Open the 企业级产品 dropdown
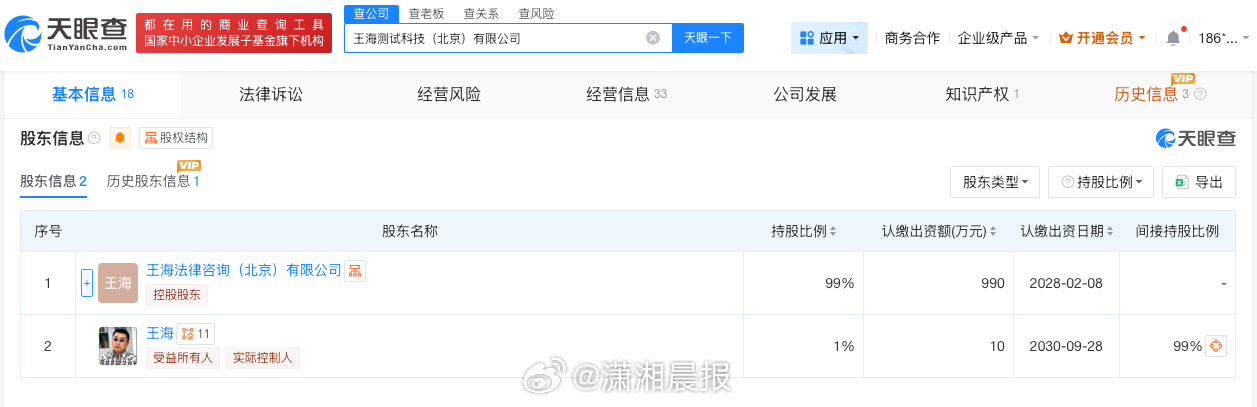Image resolution: width=1257 pixels, height=407 pixels. (999, 38)
